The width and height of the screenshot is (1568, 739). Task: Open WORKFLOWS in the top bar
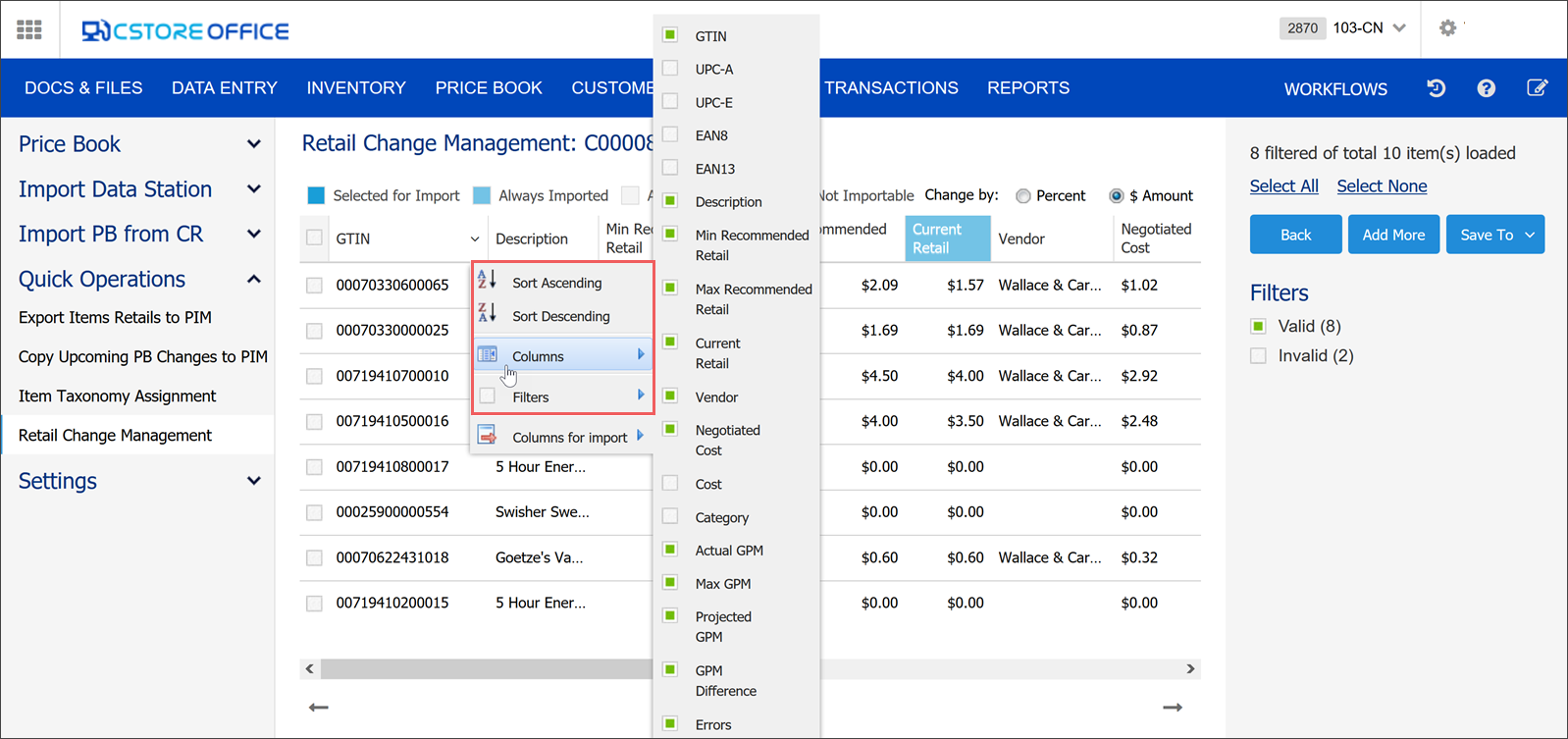tap(1335, 89)
